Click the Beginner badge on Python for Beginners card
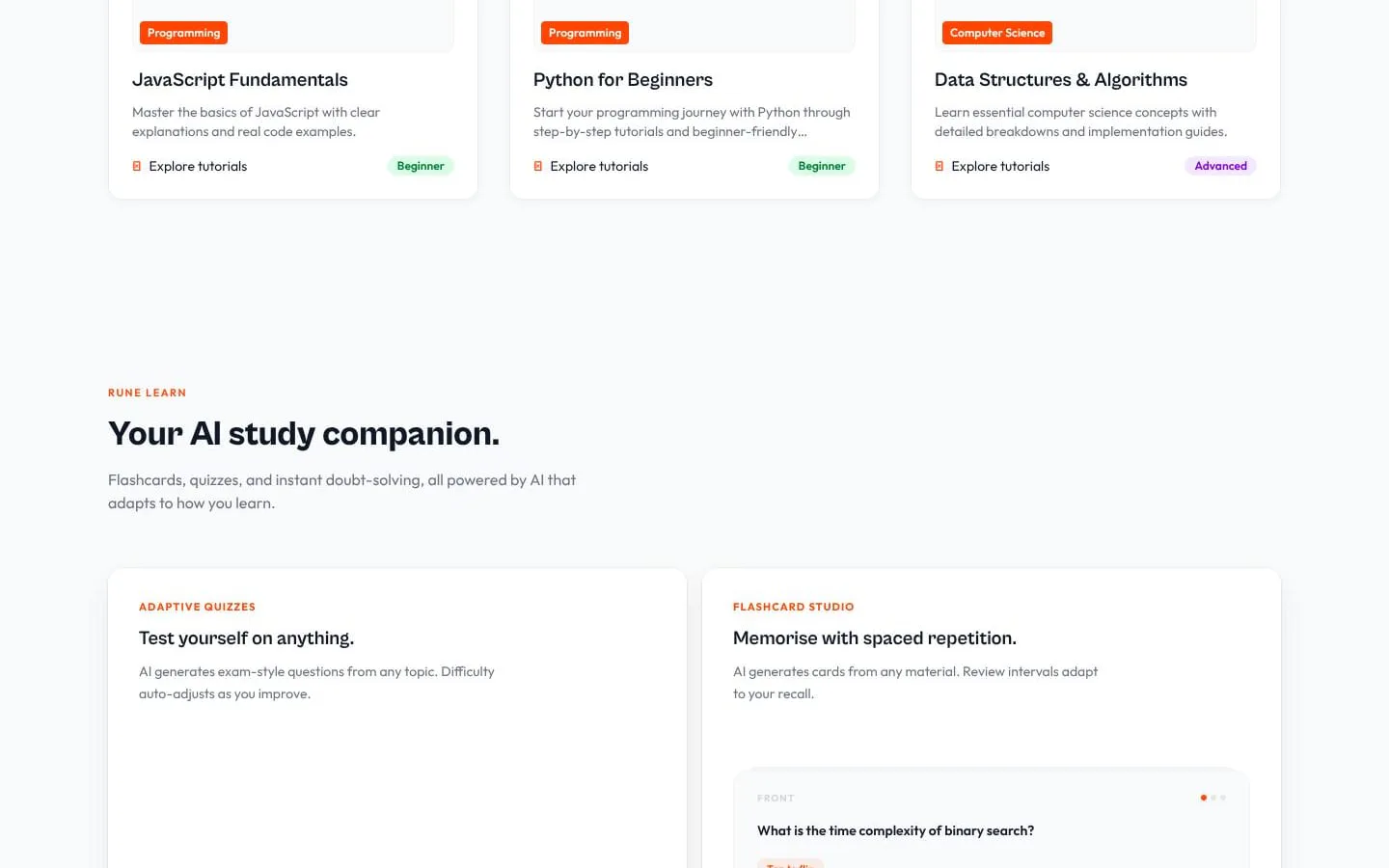1389x868 pixels. point(822,166)
